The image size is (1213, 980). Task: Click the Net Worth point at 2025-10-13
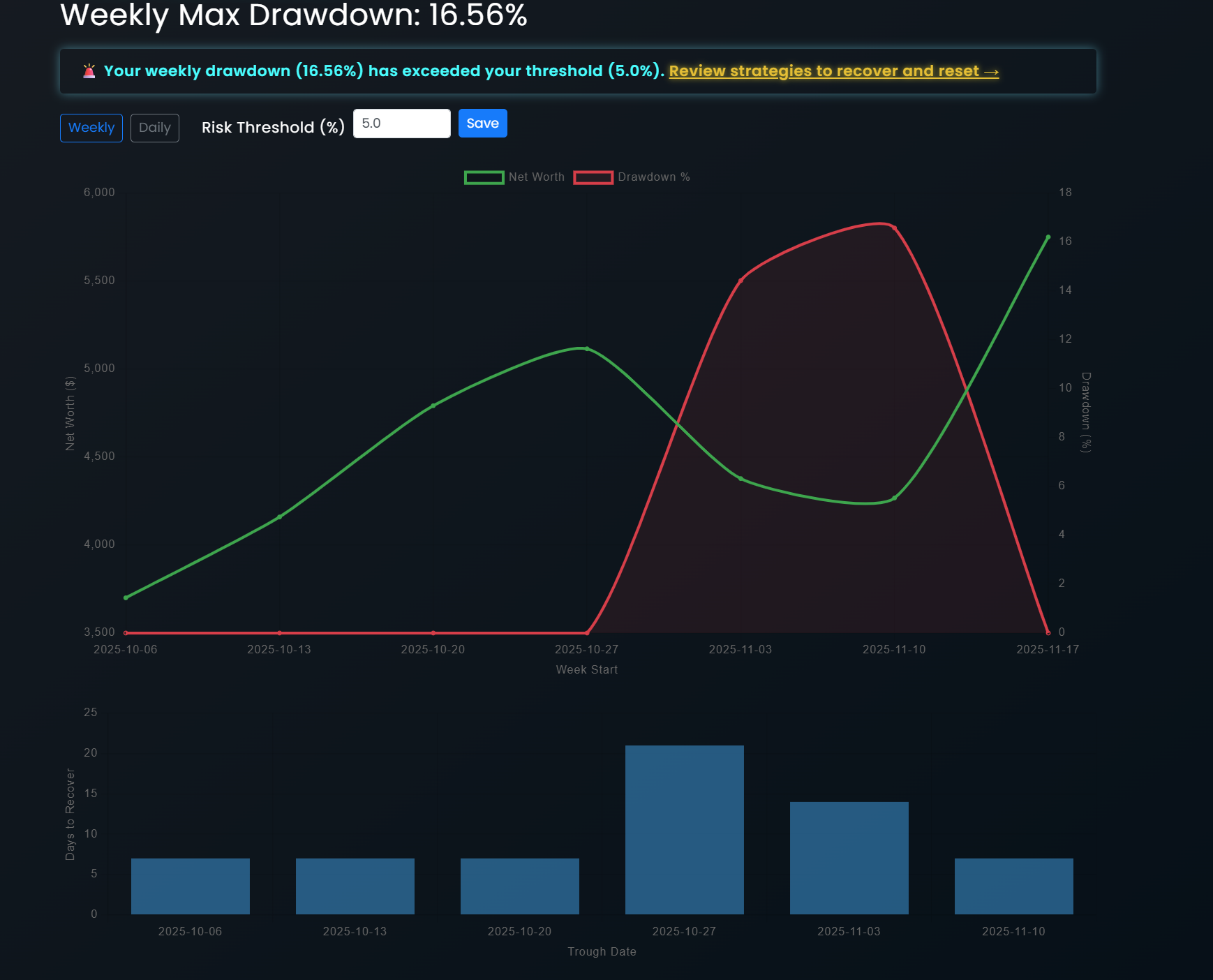[x=279, y=517]
